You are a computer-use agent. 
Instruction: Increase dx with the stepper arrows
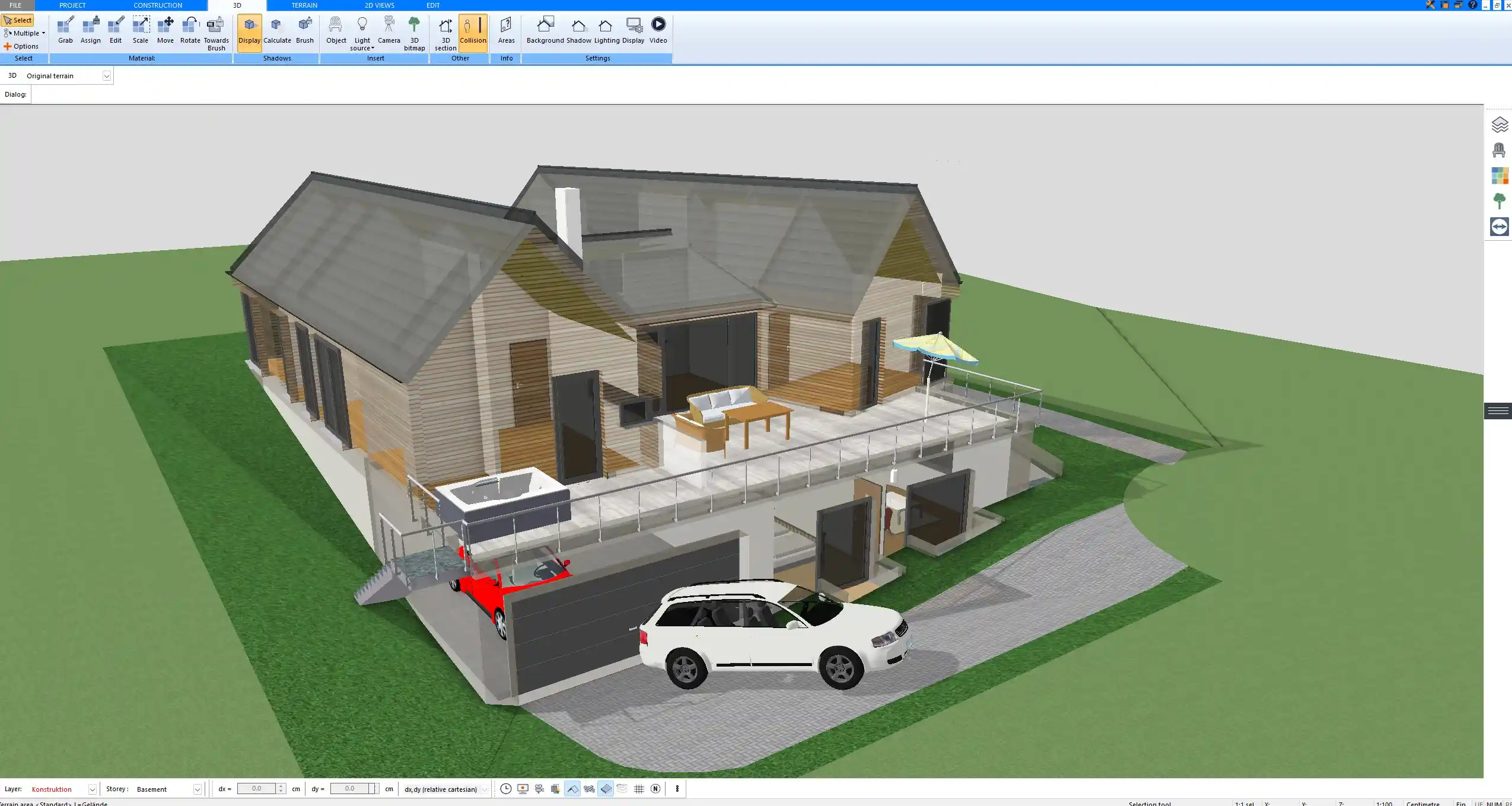281,786
